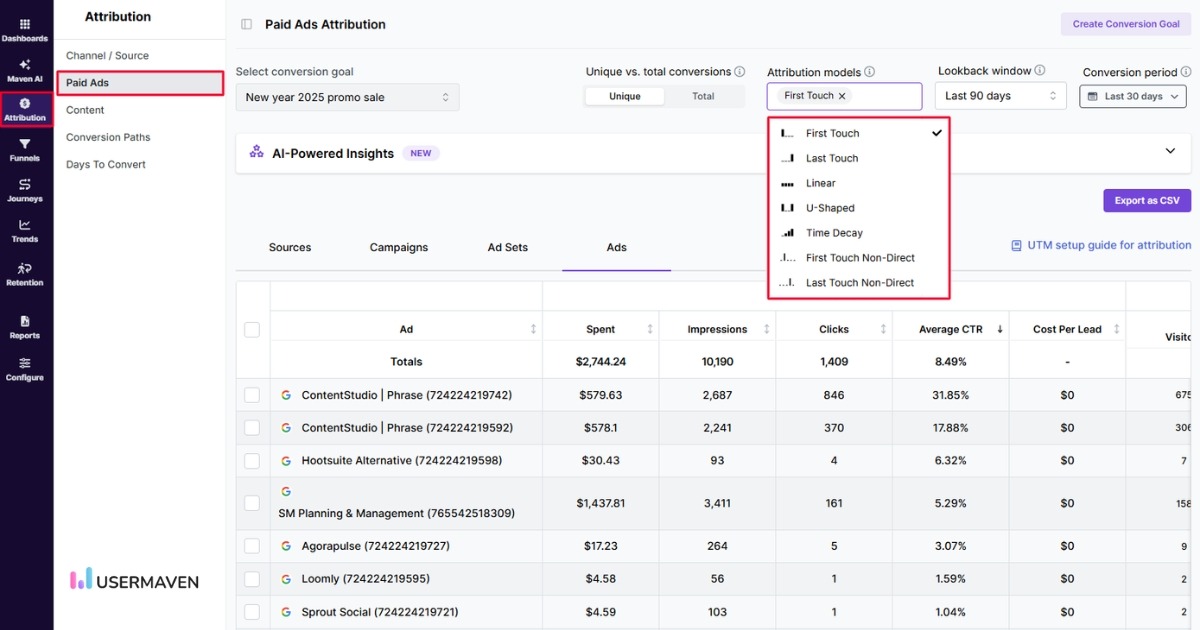Screen dimensions: 1200x630
Task: Switch to the Campaigns tab
Action: click(398, 247)
